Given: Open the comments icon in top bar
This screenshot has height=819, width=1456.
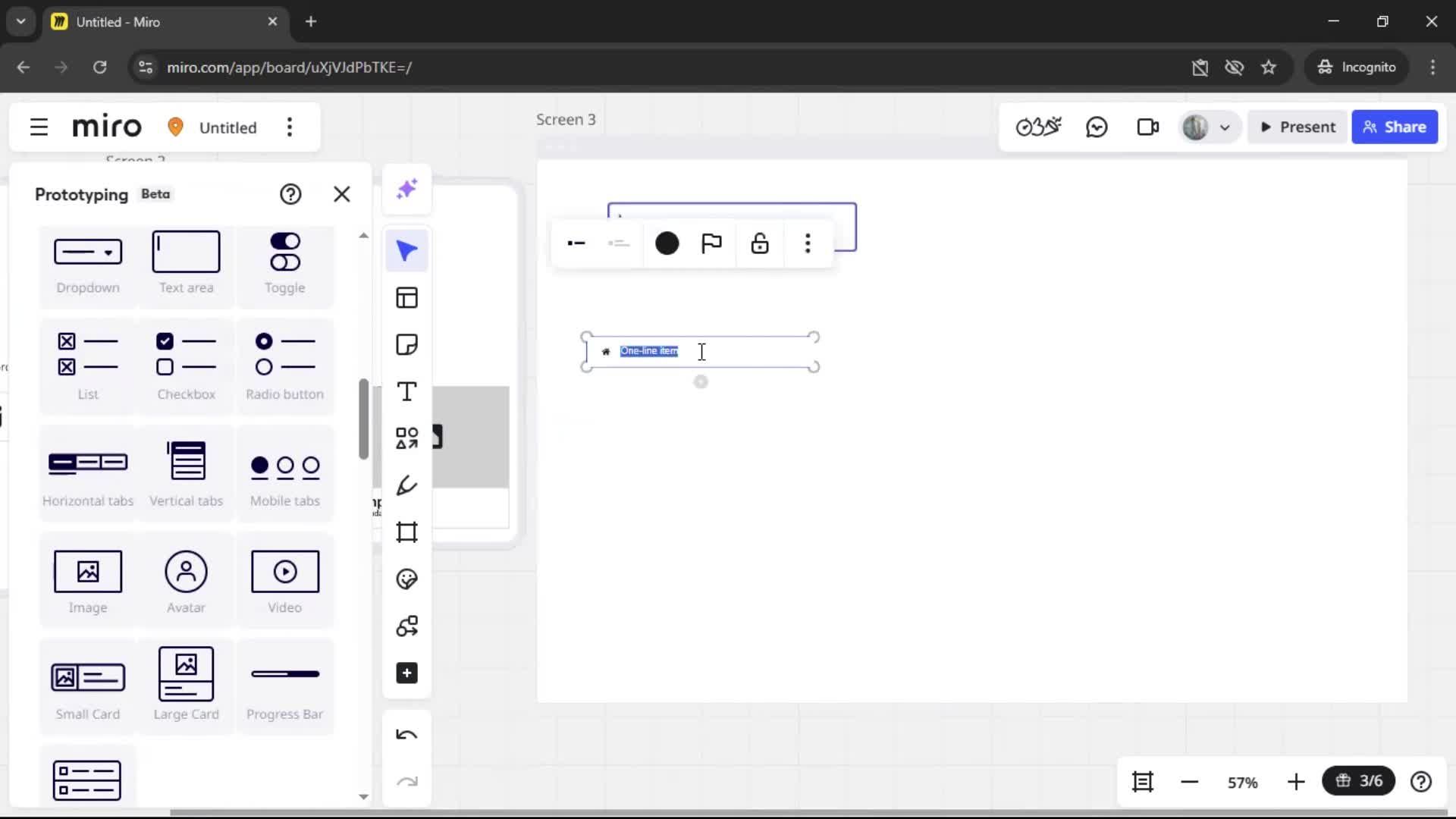Looking at the screenshot, I should pyautogui.click(x=1097, y=127).
